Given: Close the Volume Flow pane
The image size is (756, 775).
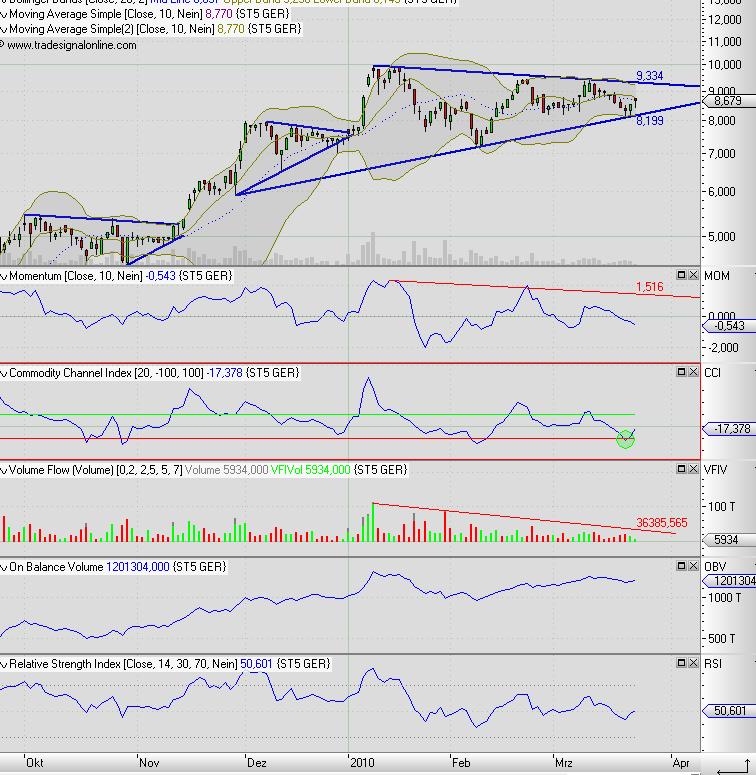Looking at the screenshot, I should coord(693,469).
